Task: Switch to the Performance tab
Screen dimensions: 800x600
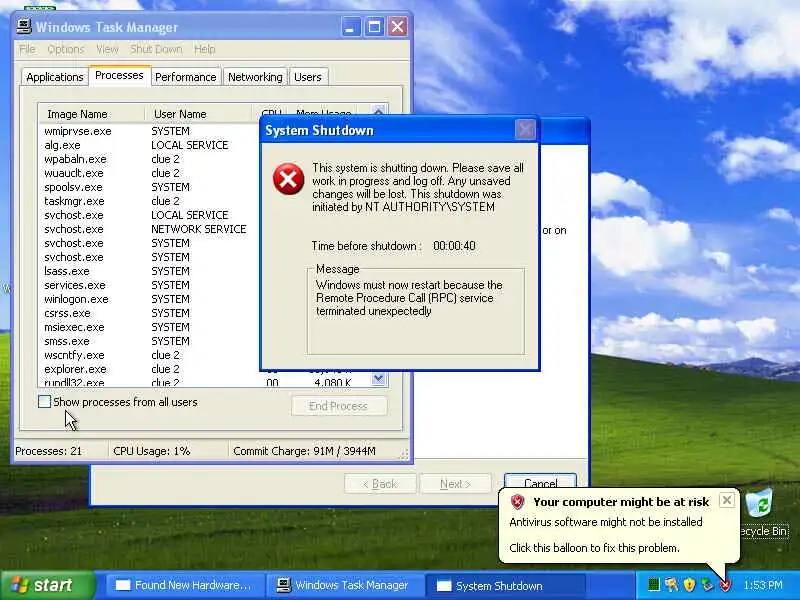Action: (186, 77)
